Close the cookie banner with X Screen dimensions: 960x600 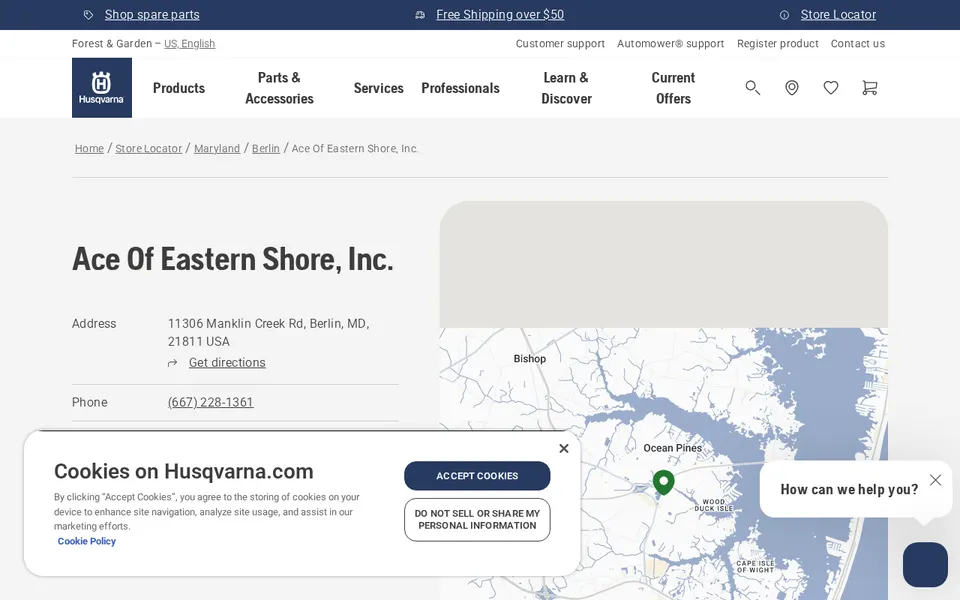click(x=564, y=448)
